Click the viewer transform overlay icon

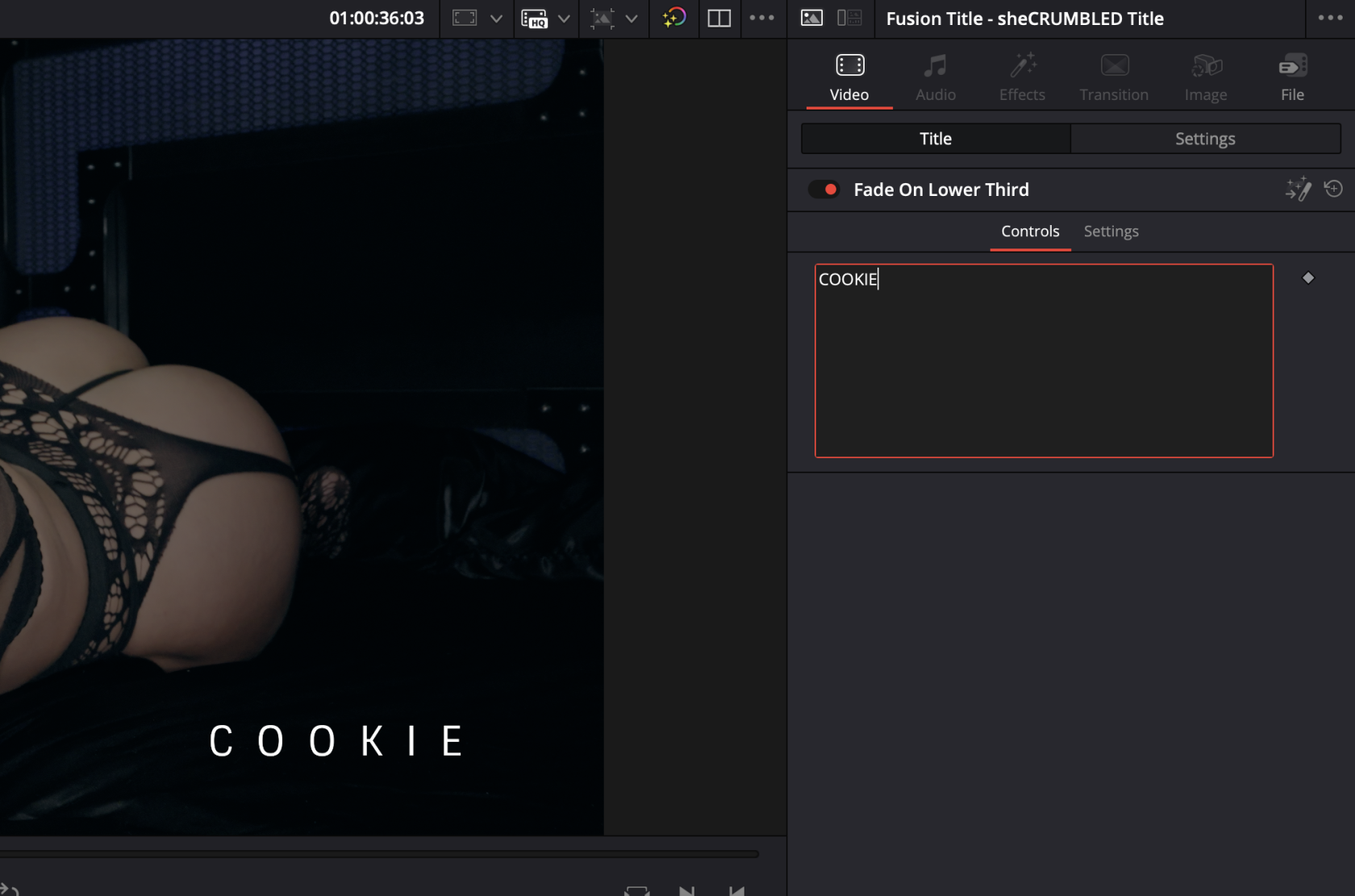[x=602, y=18]
